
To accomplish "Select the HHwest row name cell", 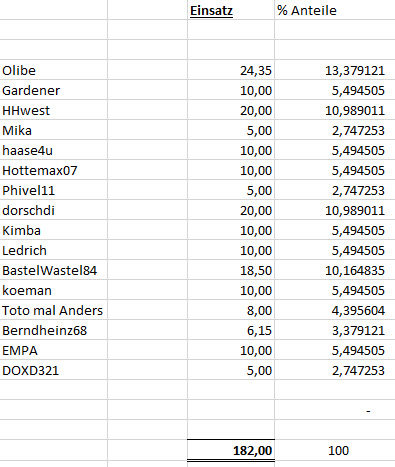I will tap(54, 110).
